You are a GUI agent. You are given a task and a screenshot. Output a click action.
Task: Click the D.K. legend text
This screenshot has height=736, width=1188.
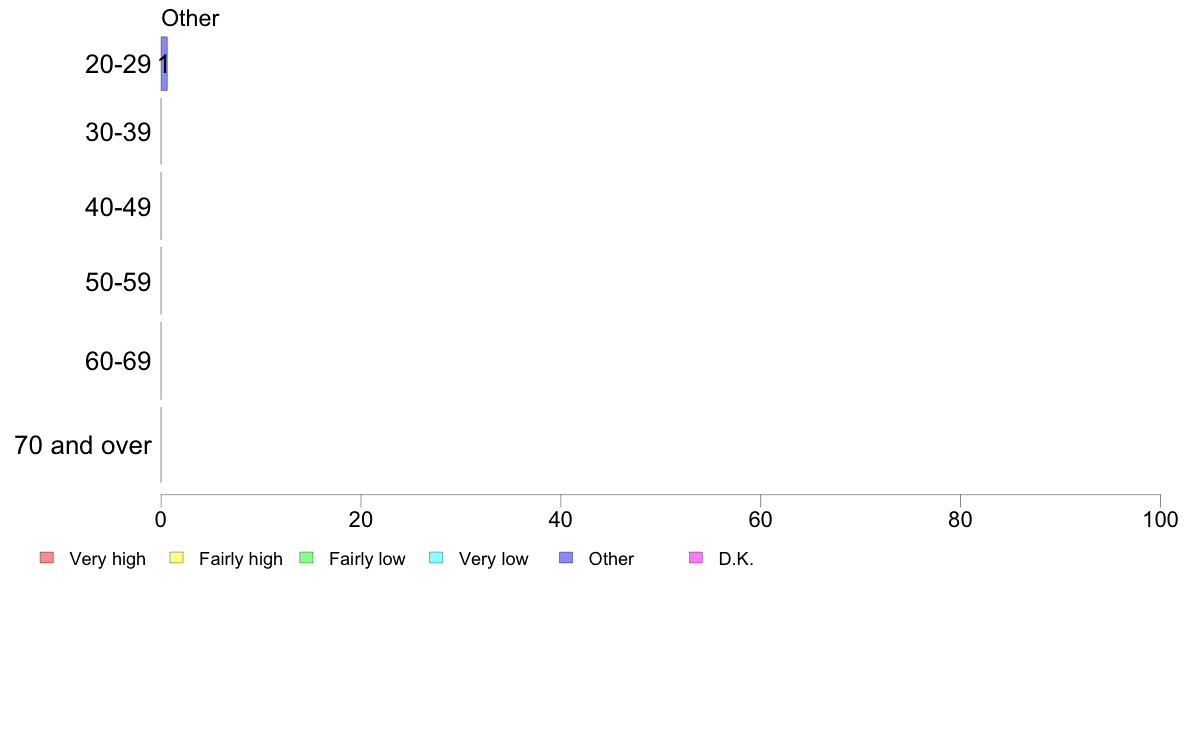click(736, 559)
